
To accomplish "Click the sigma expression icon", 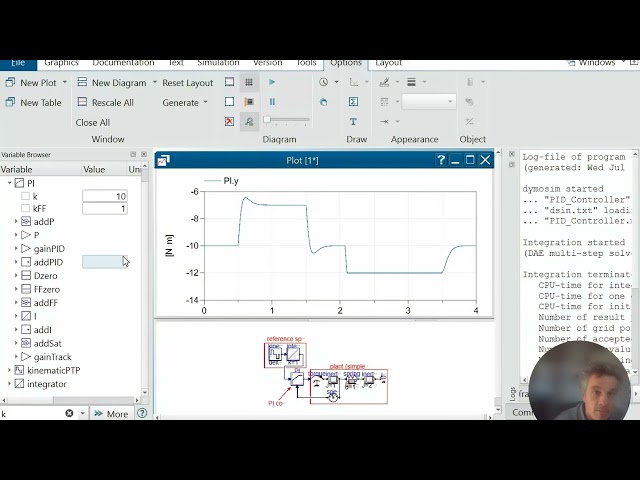I will 353,102.
